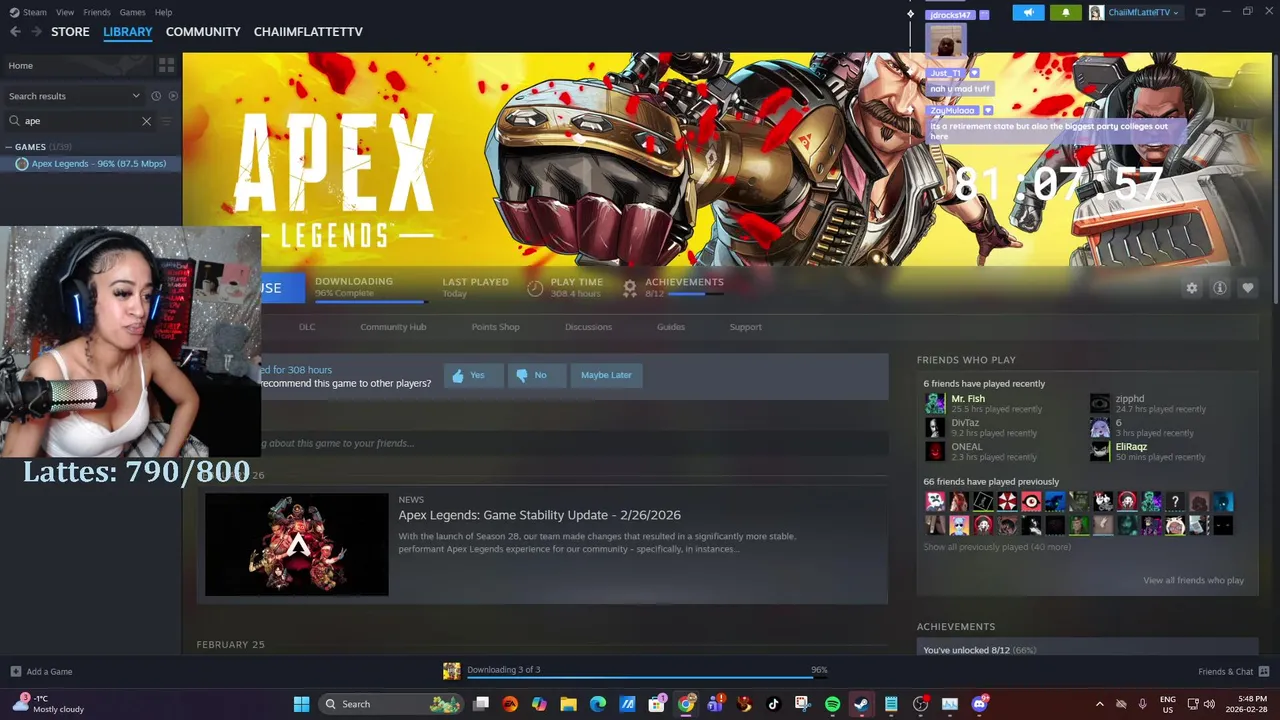Open weather widget showing Mostly cloudy
The image size is (1280, 720).
48,704
